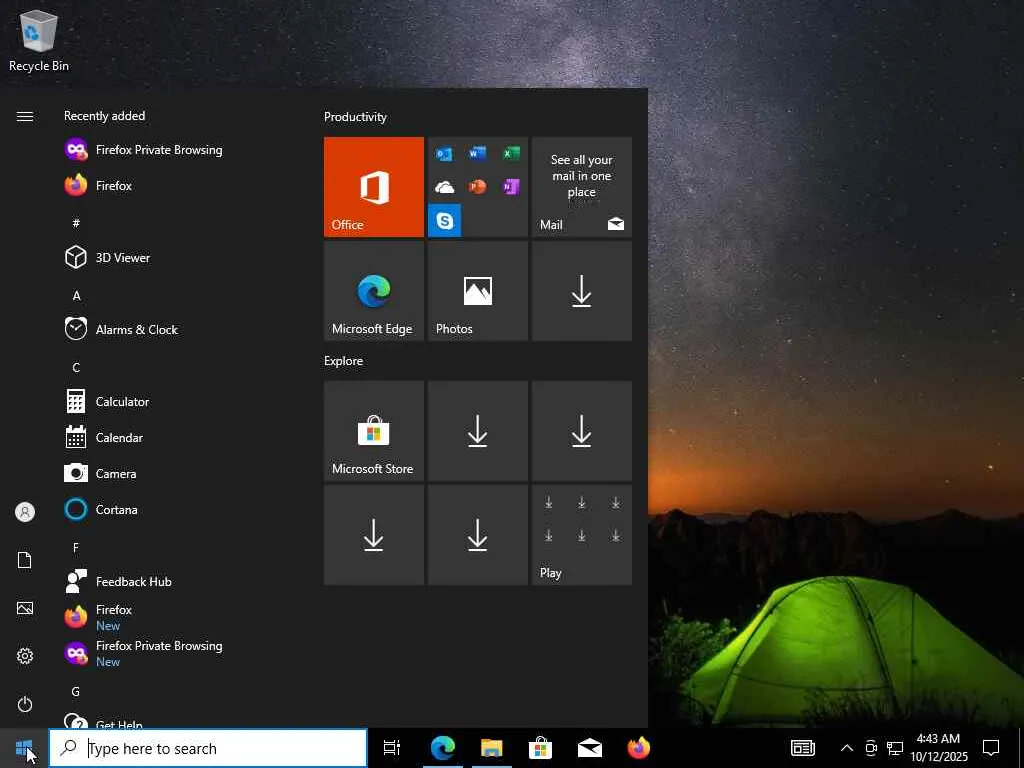1024x768 pixels.
Task: Open Documents from Start sidebar
Action: coord(25,560)
